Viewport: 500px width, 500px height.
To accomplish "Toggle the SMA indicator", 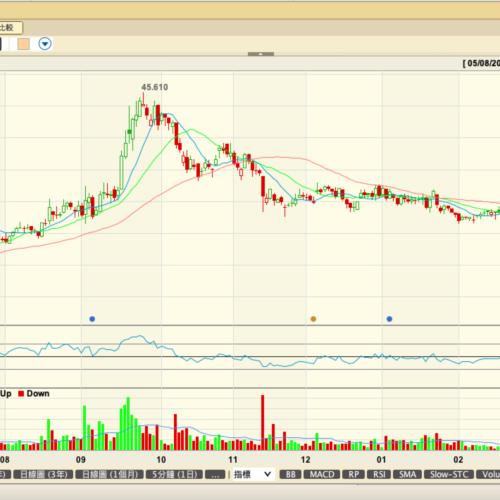I will click(407, 474).
